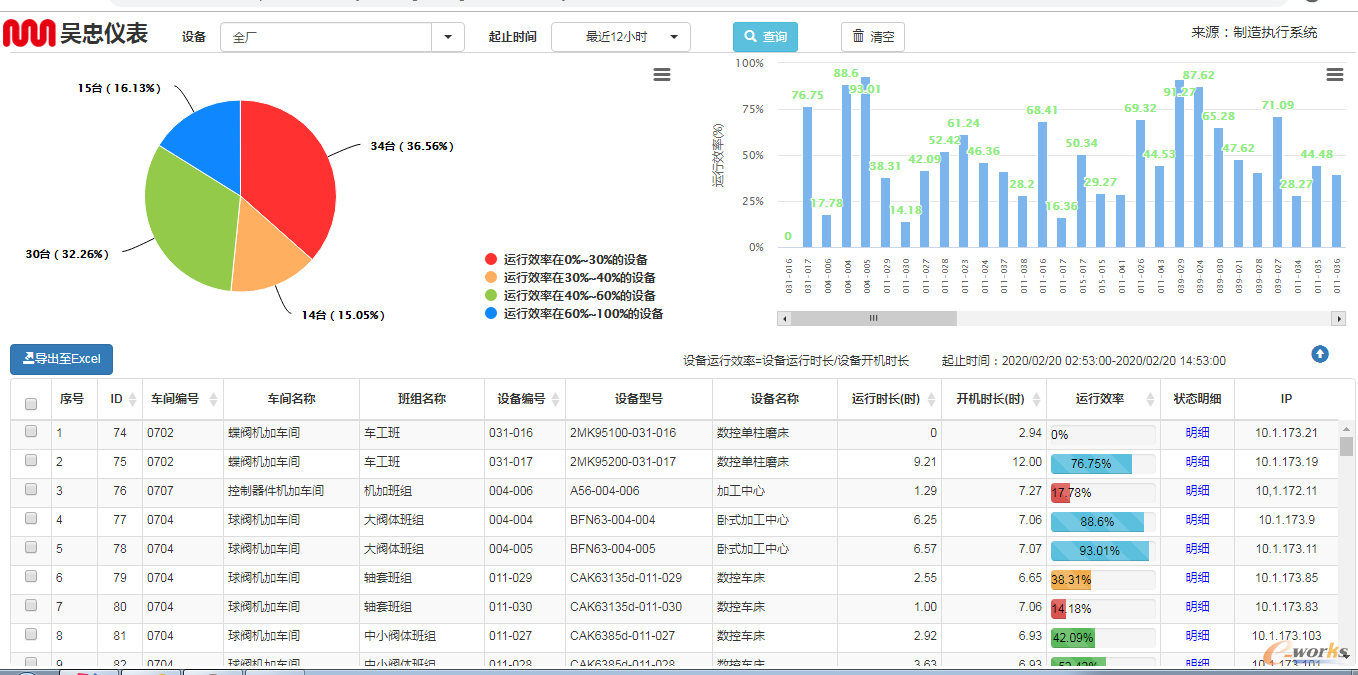Image resolution: width=1358 pixels, height=675 pixels.
Task: Click the 设备 全厂 input field
Action: click(326, 37)
